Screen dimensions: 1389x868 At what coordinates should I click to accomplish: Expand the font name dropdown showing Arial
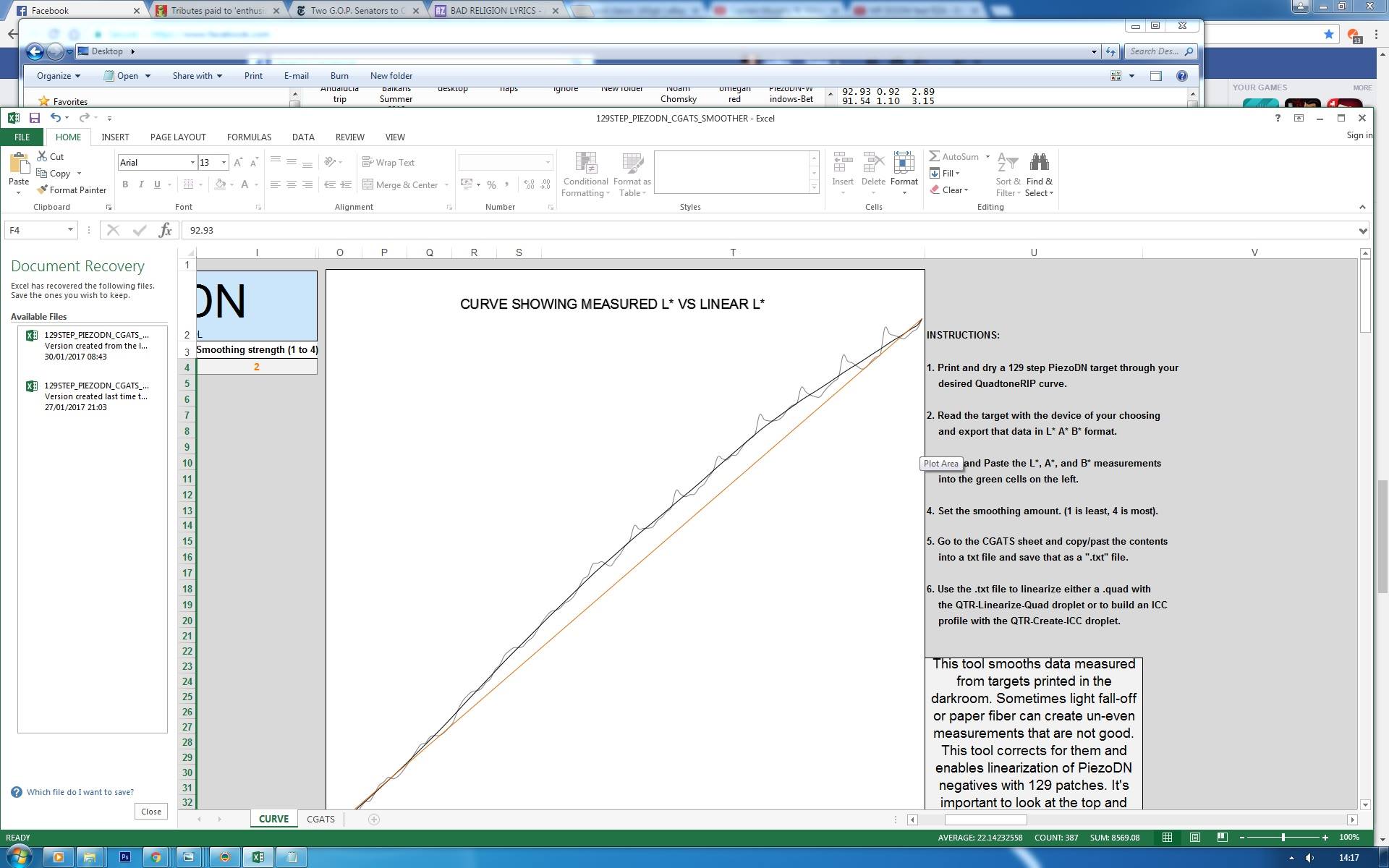(x=192, y=163)
